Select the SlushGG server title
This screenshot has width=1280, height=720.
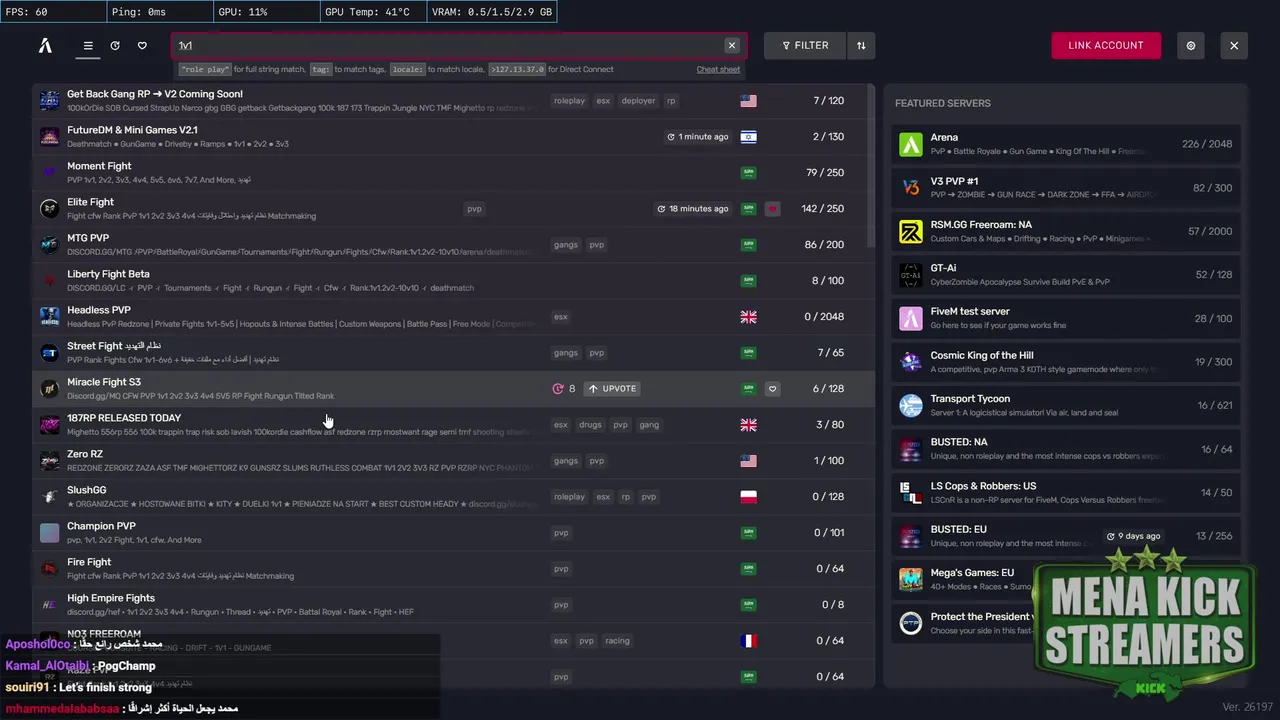[87, 490]
